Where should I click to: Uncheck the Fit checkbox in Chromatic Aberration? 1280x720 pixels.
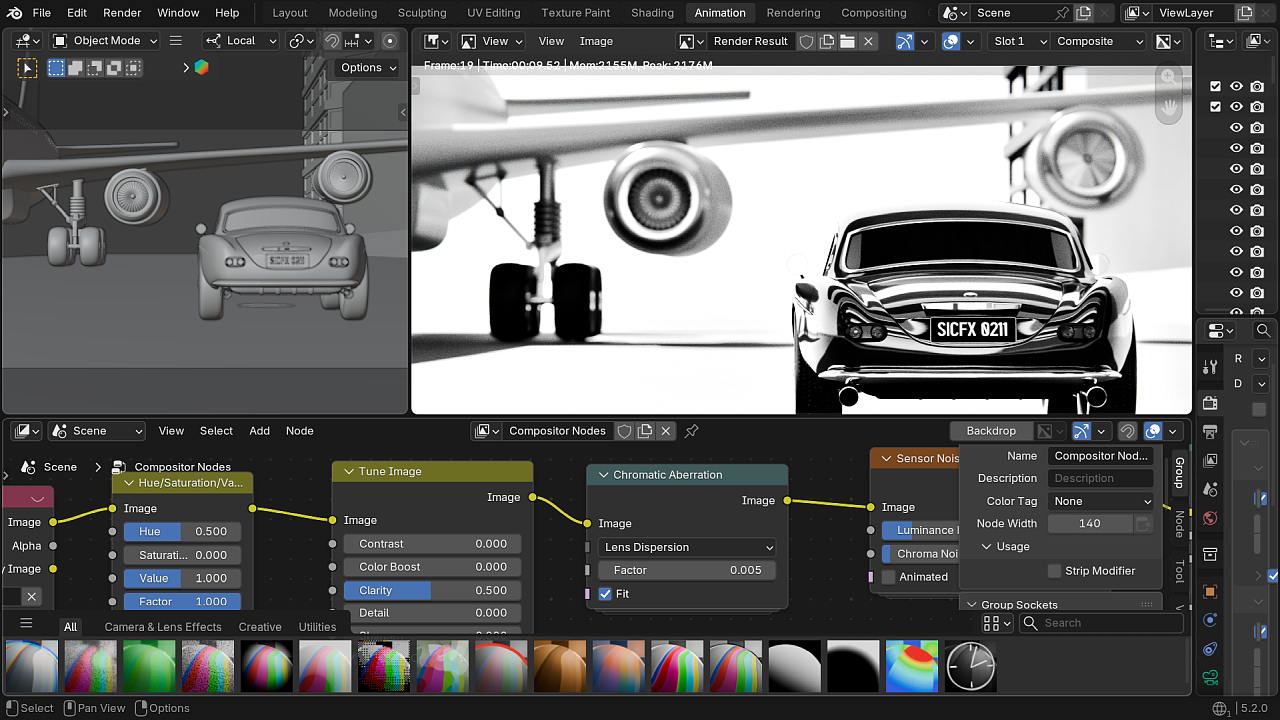[605, 594]
